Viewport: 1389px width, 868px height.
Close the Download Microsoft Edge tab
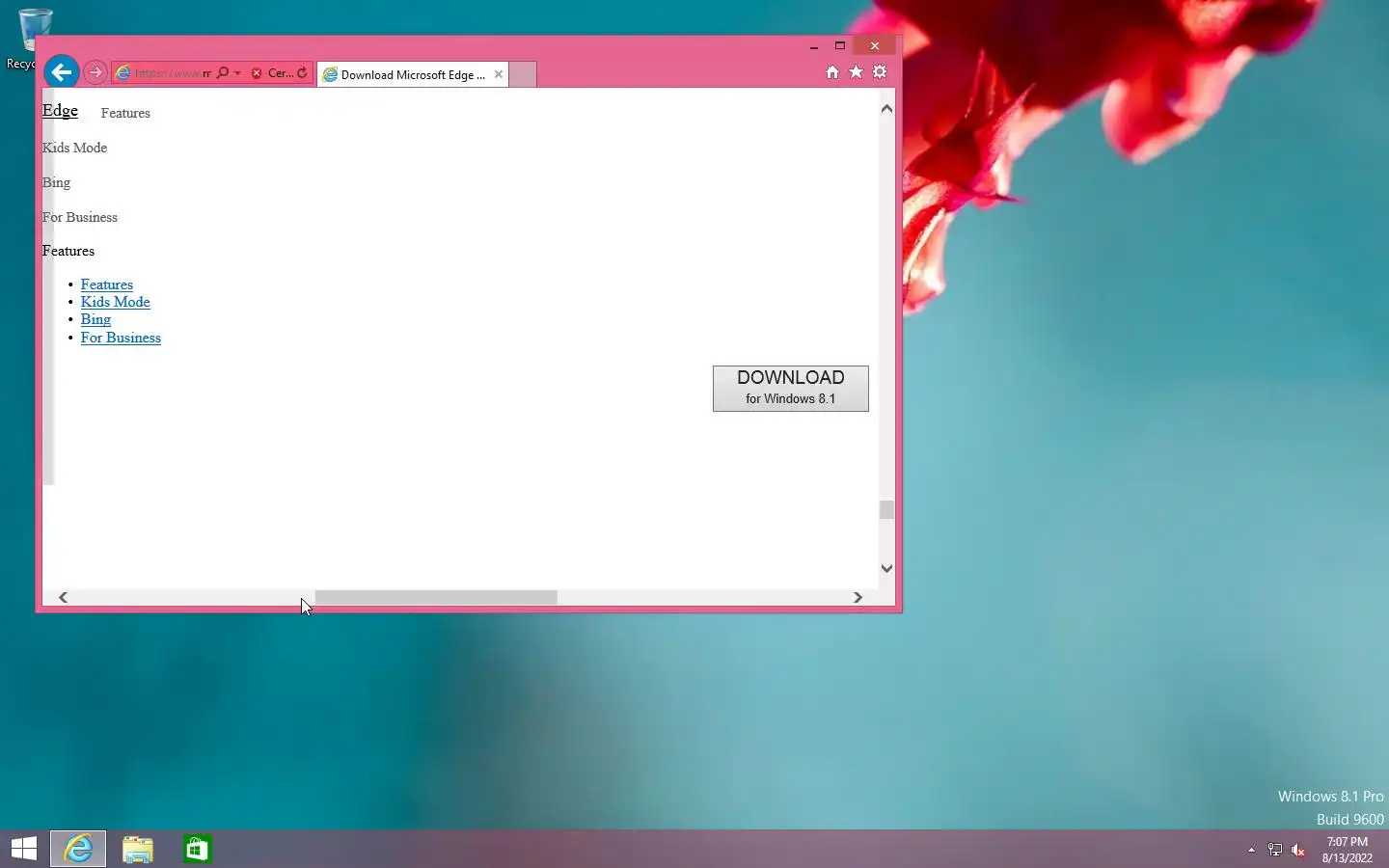499,74
